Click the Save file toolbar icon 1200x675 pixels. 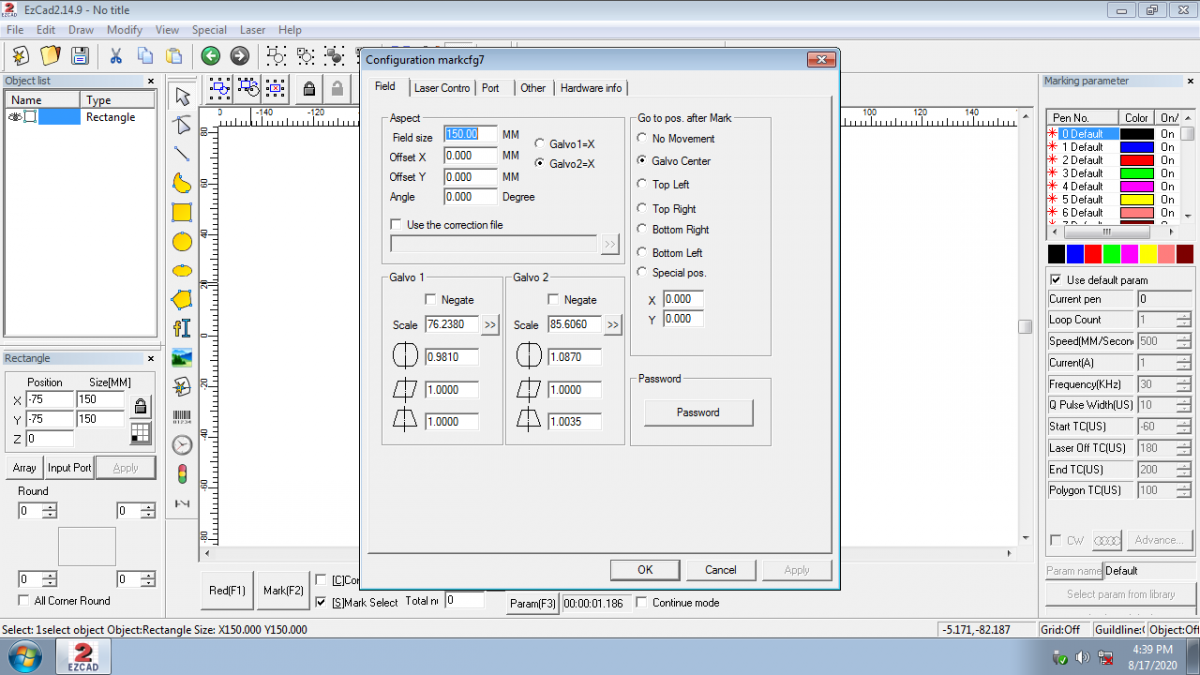click(x=79, y=56)
